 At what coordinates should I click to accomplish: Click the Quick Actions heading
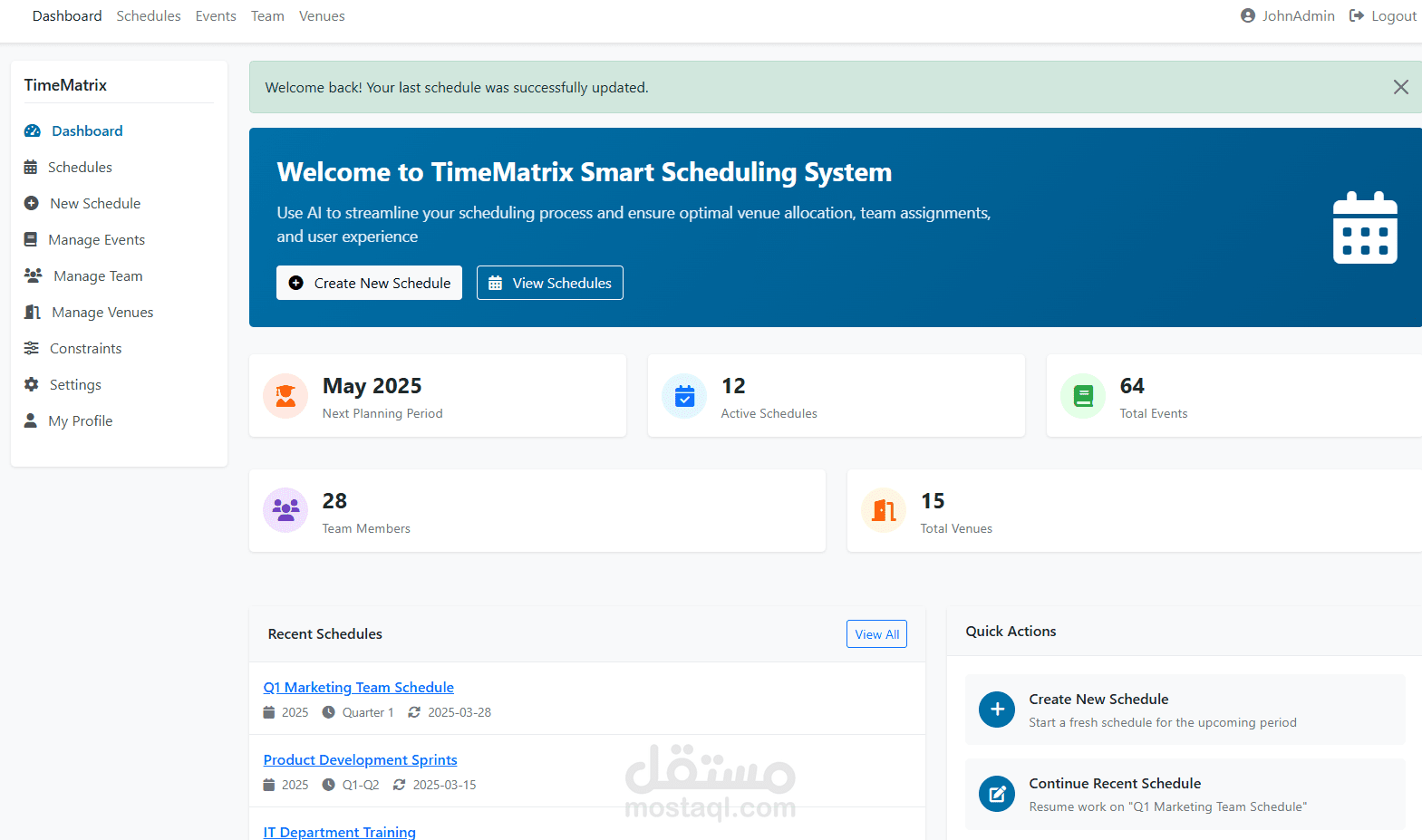pyautogui.click(x=1011, y=631)
